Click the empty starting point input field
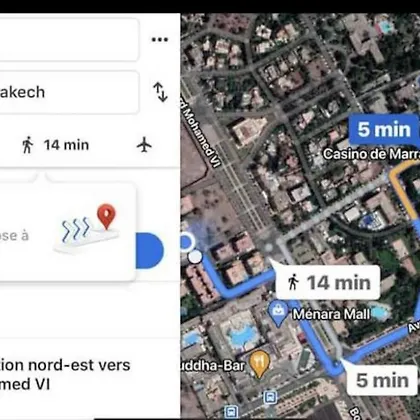 (x=69, y=40)
